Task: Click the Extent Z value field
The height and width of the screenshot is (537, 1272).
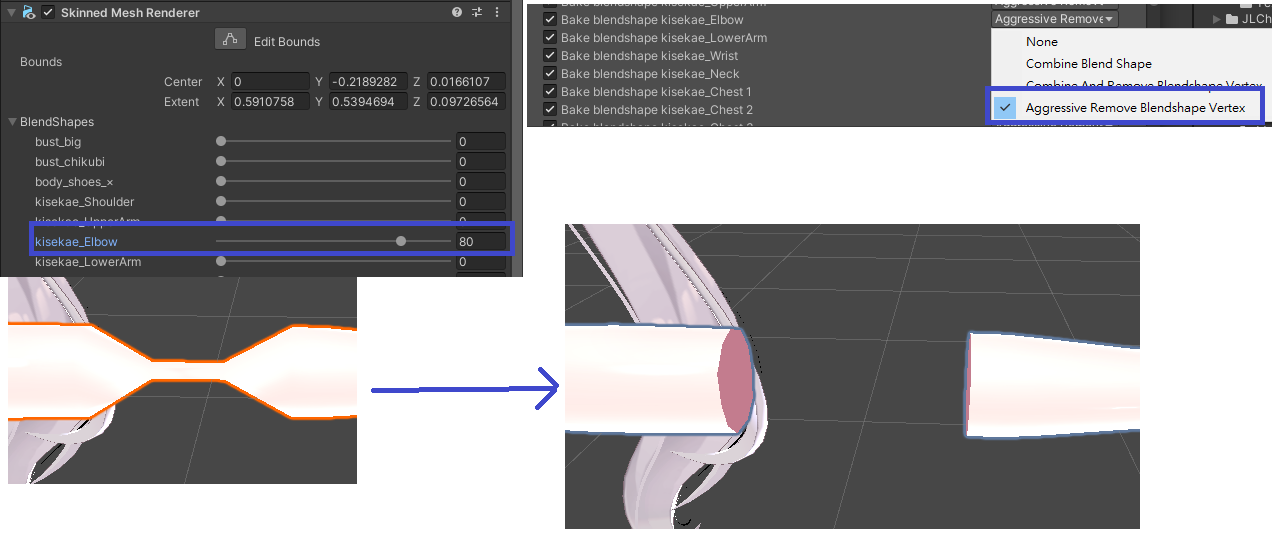Action: (x=466, y=102)
